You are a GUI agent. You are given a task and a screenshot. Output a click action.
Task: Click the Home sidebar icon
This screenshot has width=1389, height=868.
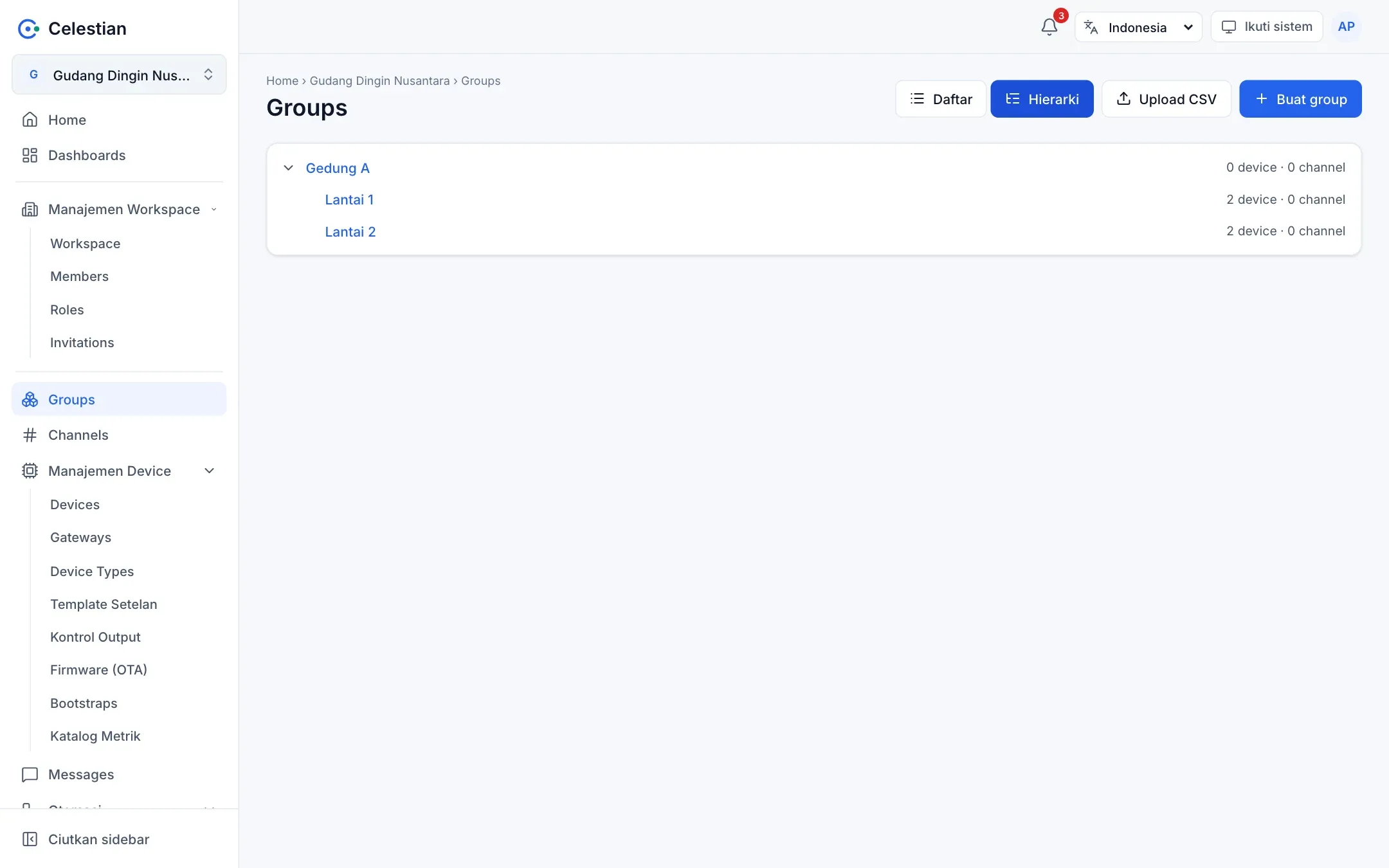30,120
